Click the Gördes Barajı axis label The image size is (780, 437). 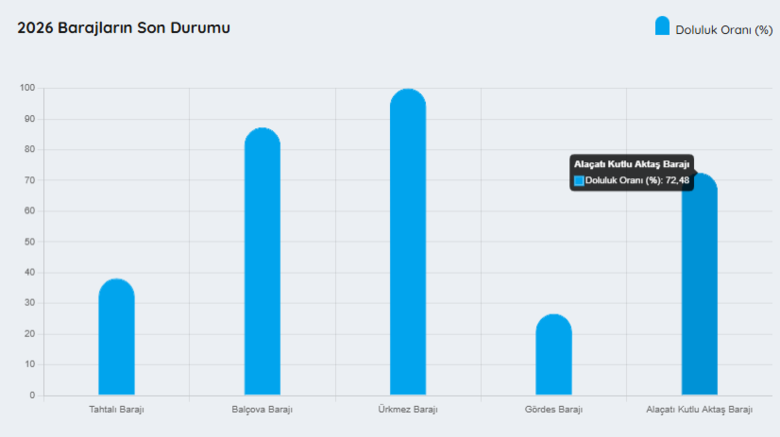coord(553,410)
